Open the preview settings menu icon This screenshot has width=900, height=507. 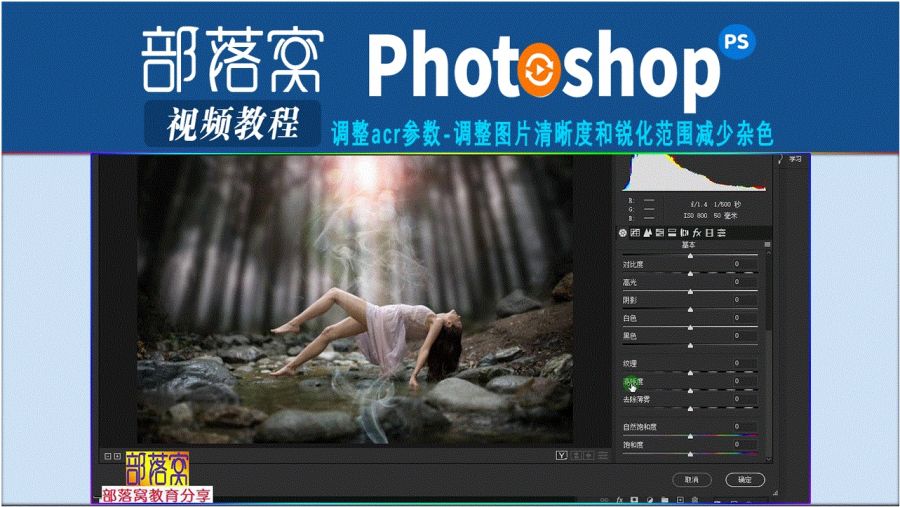[603, 455]
